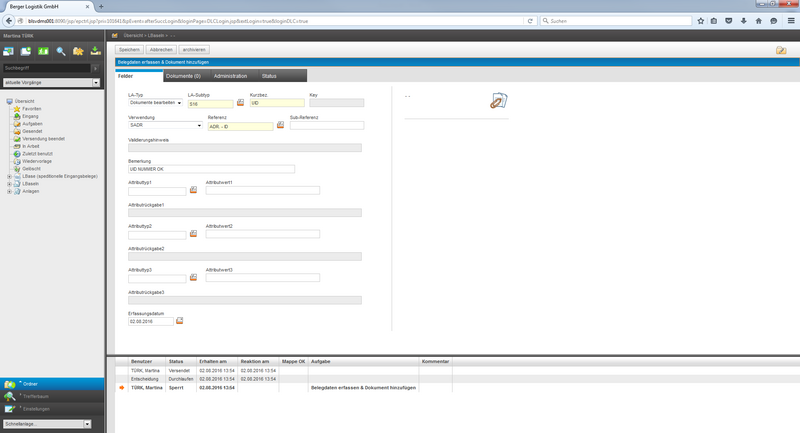Viewport: 800px width, 433px height.
Task: Open the browser chat bubble icon
Action: [773, 21]
